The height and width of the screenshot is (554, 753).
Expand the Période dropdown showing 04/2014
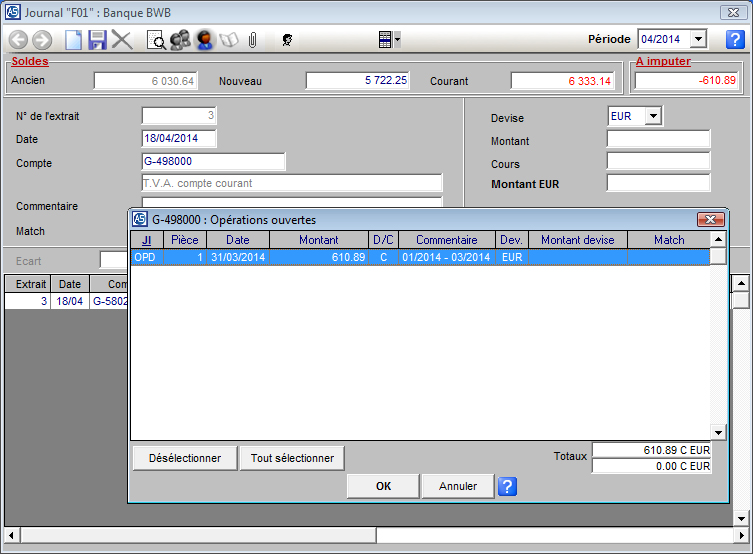pos(698,39)
